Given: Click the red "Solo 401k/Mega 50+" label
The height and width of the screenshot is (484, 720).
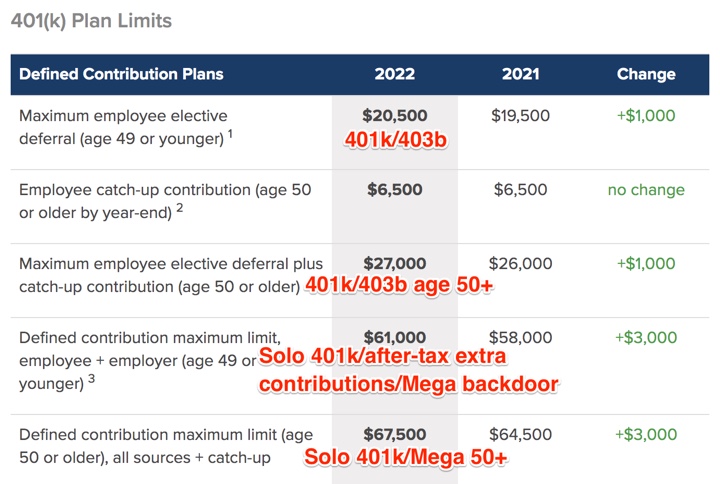Looking at the screenshot, I should (406, 458).
